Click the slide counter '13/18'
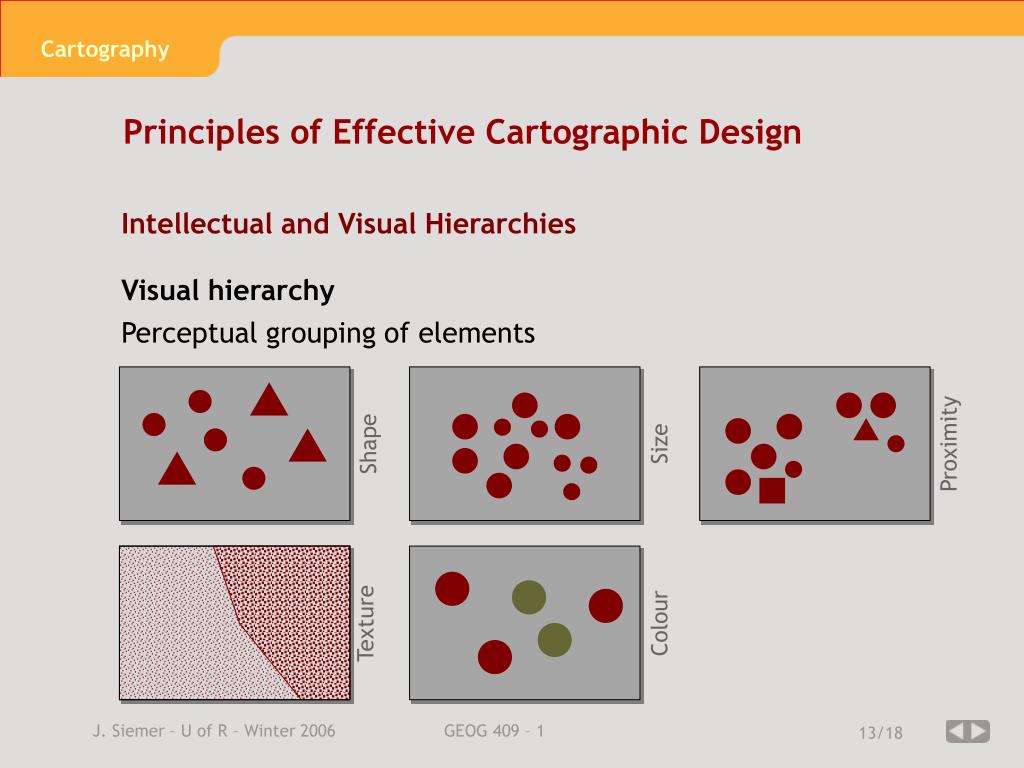This screenshot has height=768, width=1024. (x=880, y=733)
